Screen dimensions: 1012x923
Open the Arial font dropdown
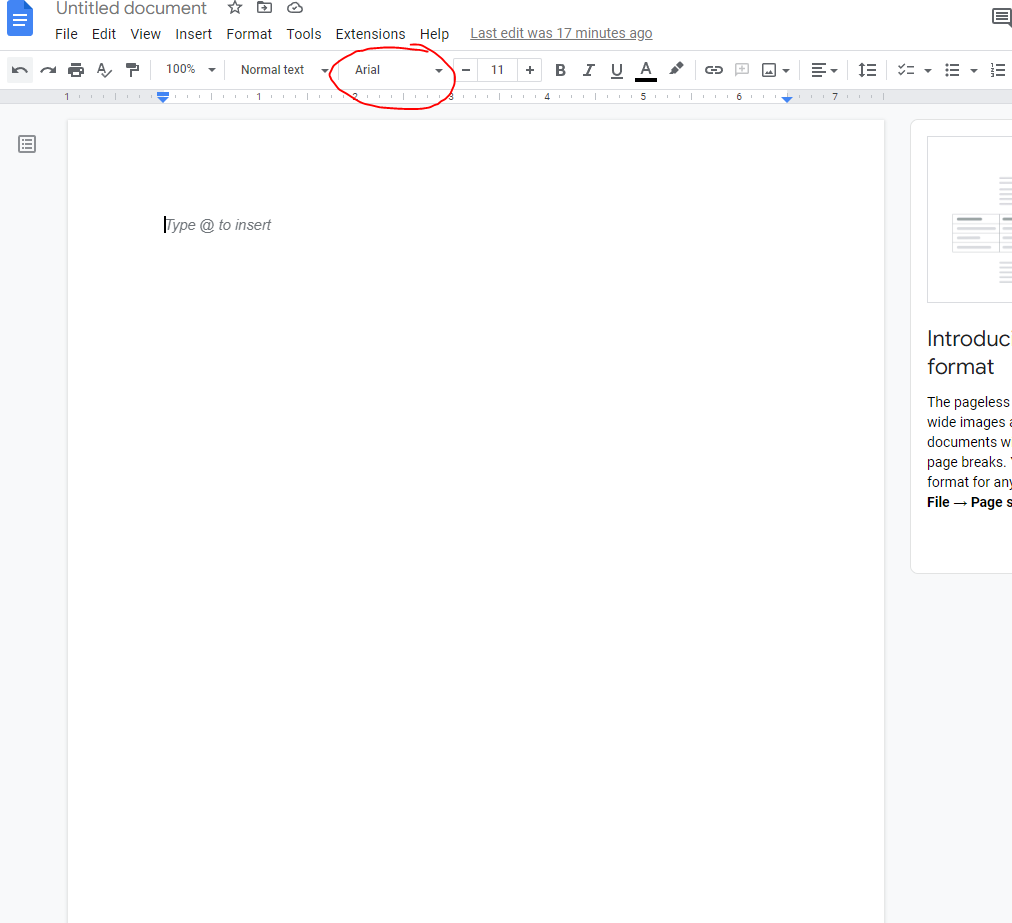(x=397, y=70)
